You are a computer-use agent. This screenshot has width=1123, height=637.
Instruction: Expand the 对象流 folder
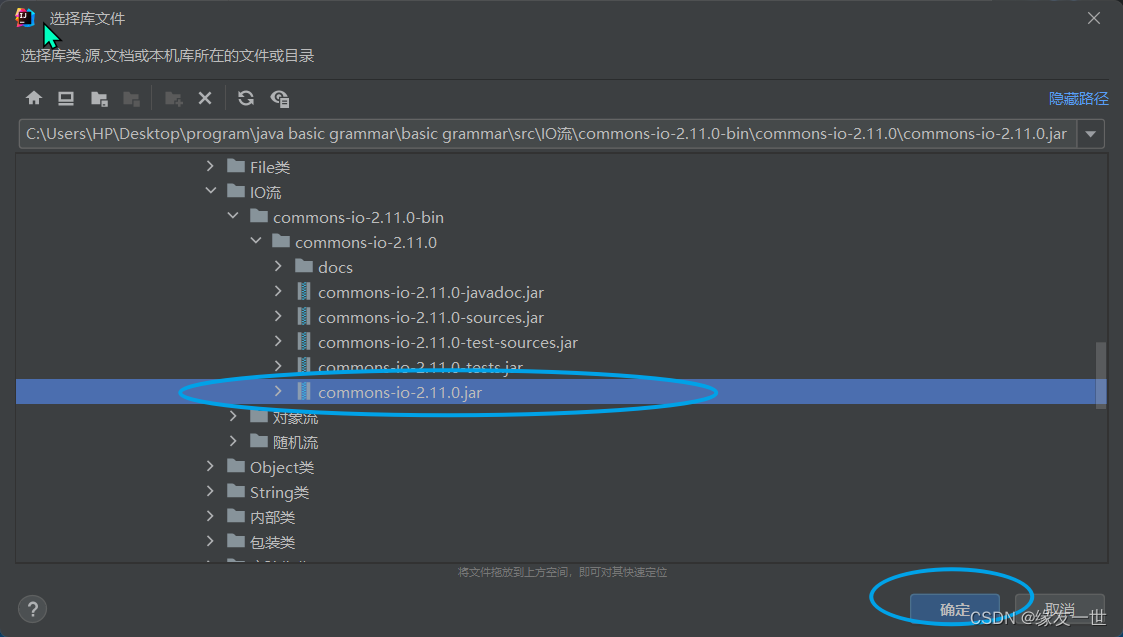click(233, 416)
